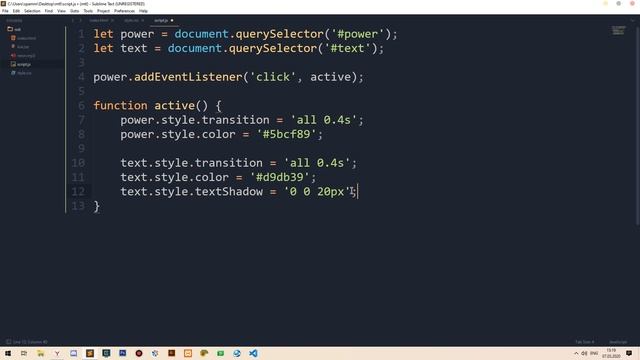Open the Edit menu

click(x=16, y=11)
